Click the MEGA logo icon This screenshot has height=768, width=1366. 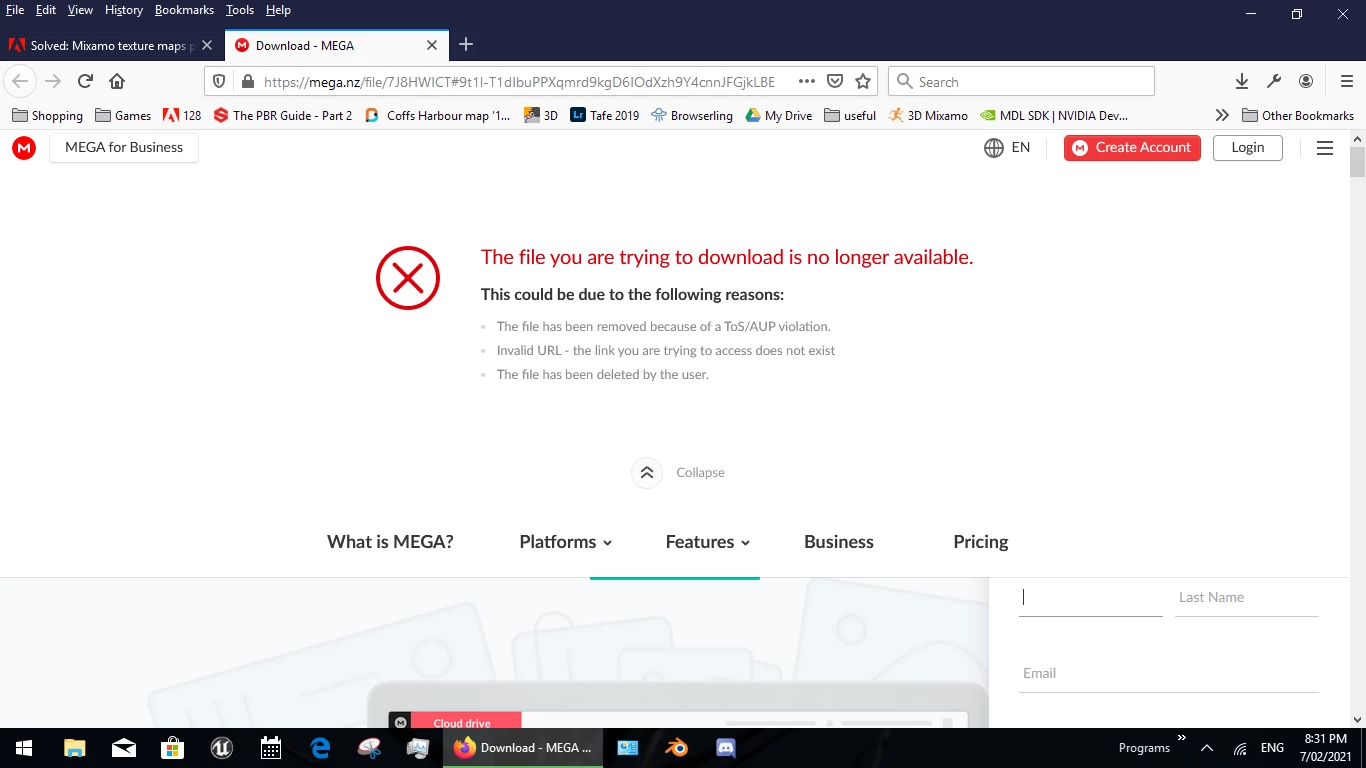click(24, 148)
